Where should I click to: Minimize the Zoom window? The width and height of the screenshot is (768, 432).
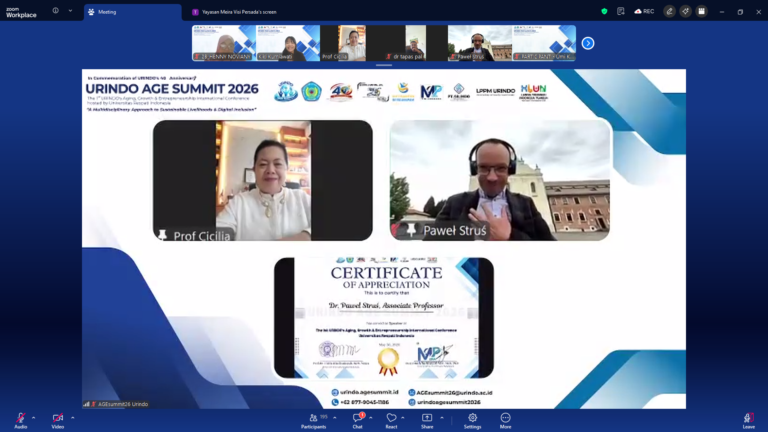[x=721, y=12]
